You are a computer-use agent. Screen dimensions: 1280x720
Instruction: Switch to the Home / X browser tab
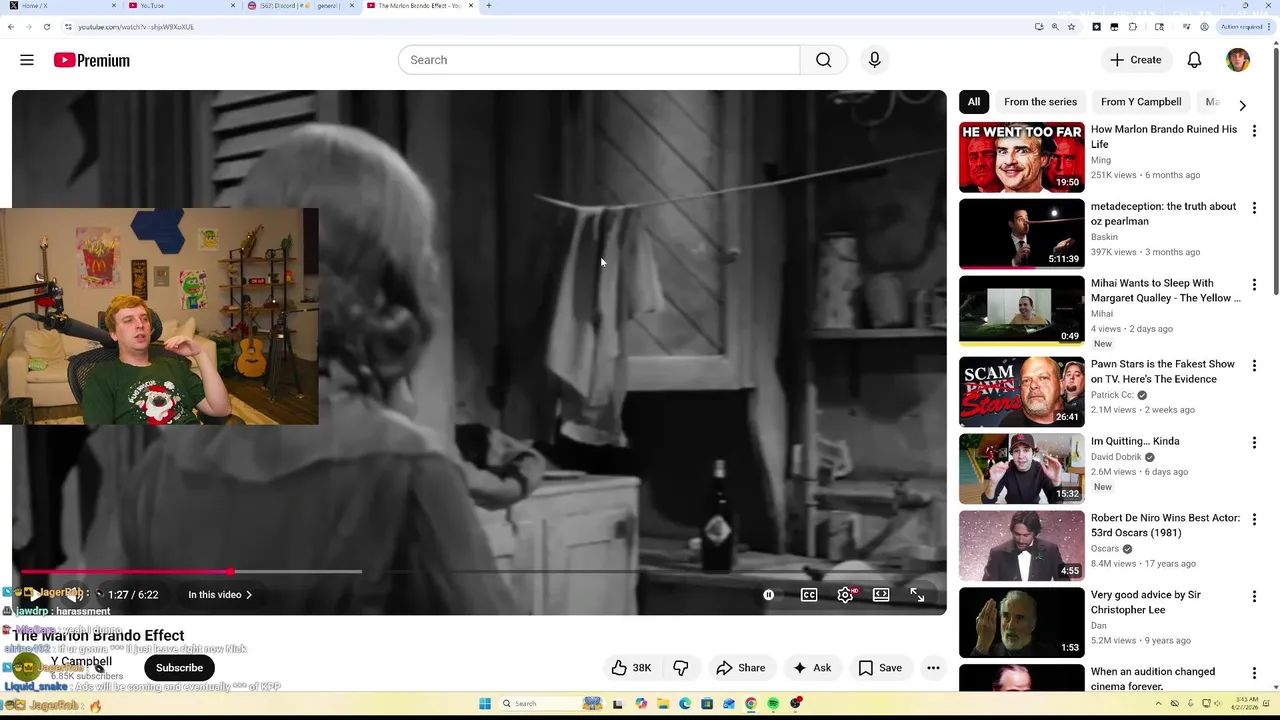pyautogui.click(x=60, y=6)
